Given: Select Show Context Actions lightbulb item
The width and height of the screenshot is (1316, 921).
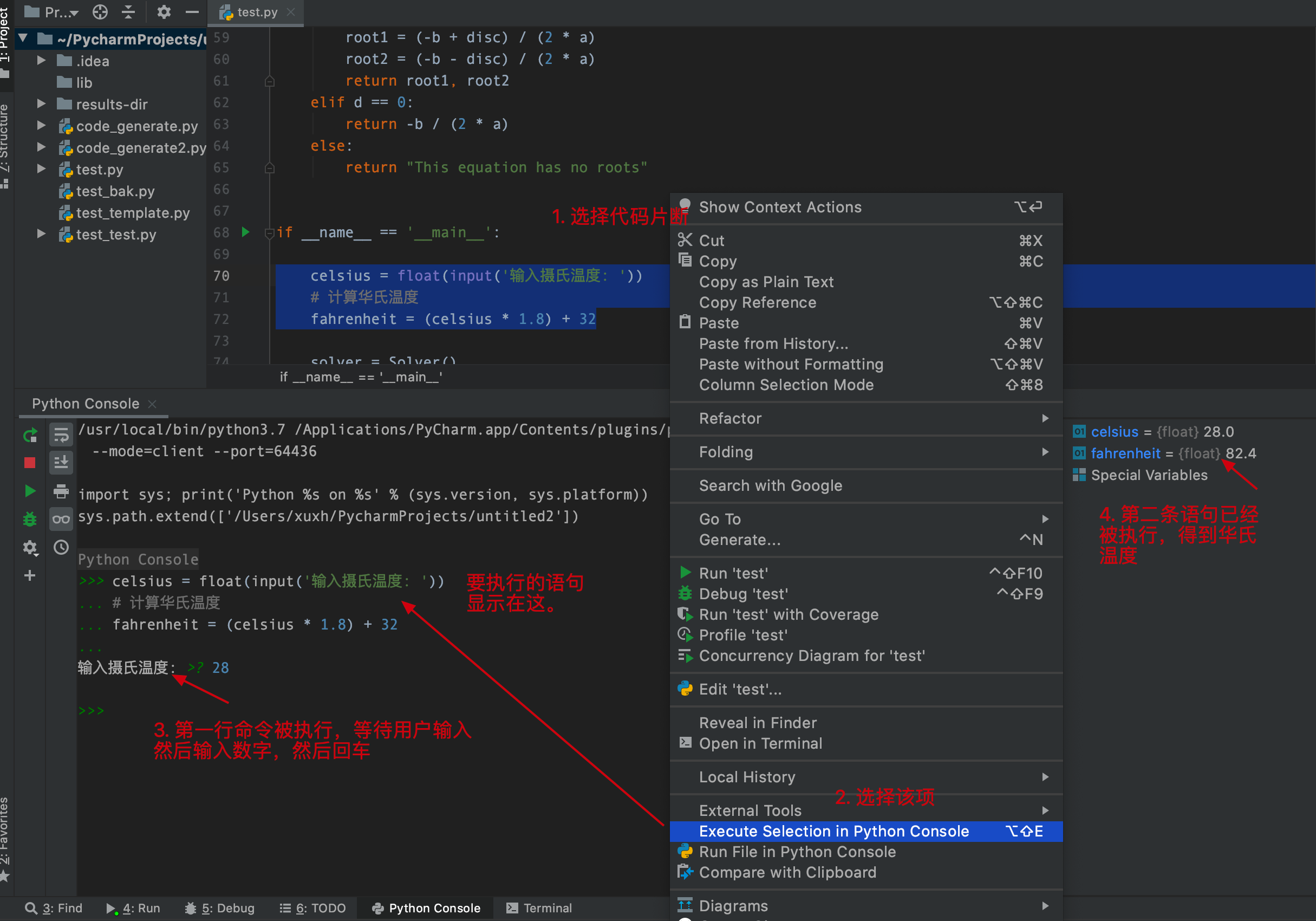Looking at the screenshot, I should (866, 207).
